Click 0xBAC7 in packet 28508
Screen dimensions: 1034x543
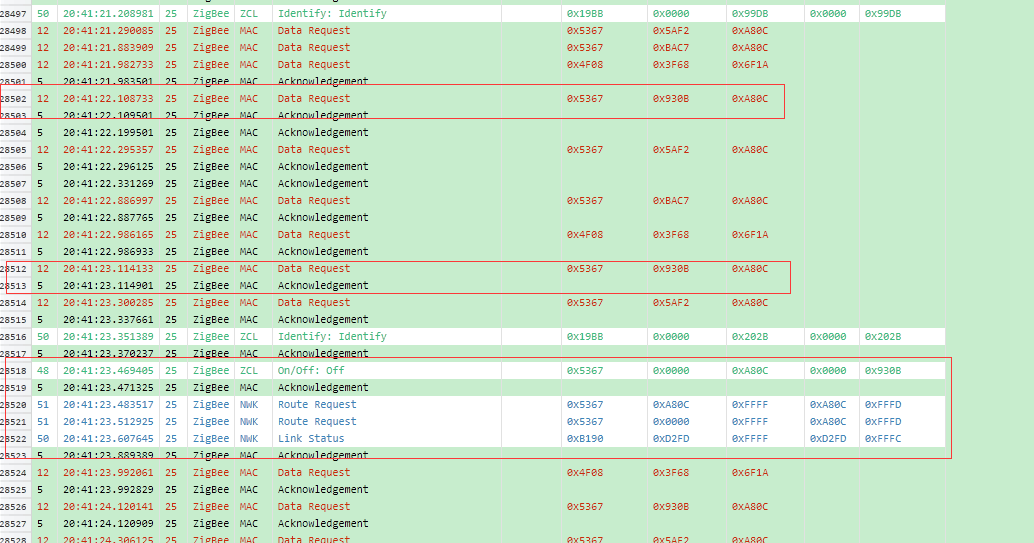[x=671, y=201]
